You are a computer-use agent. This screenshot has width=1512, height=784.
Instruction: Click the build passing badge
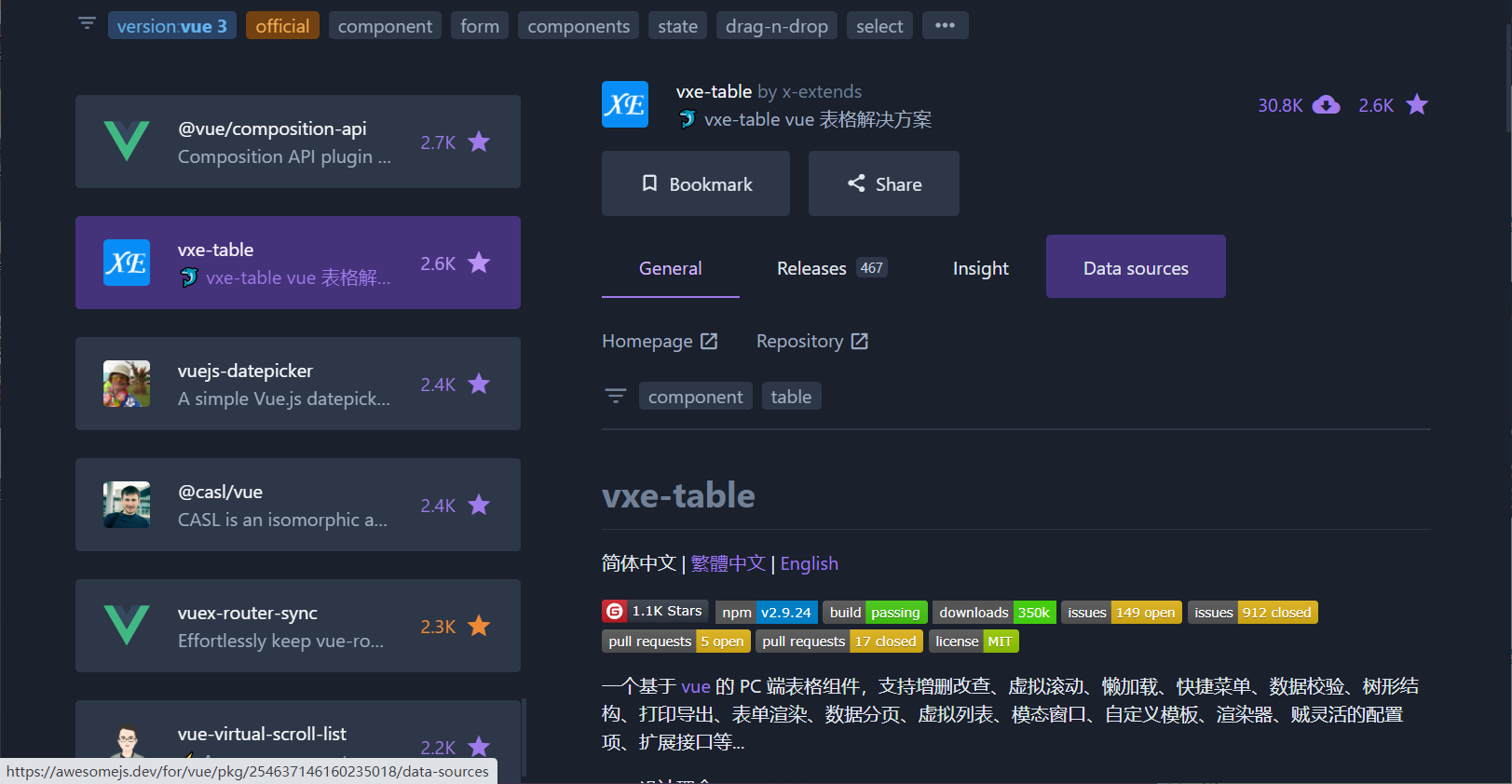(875, 612)
